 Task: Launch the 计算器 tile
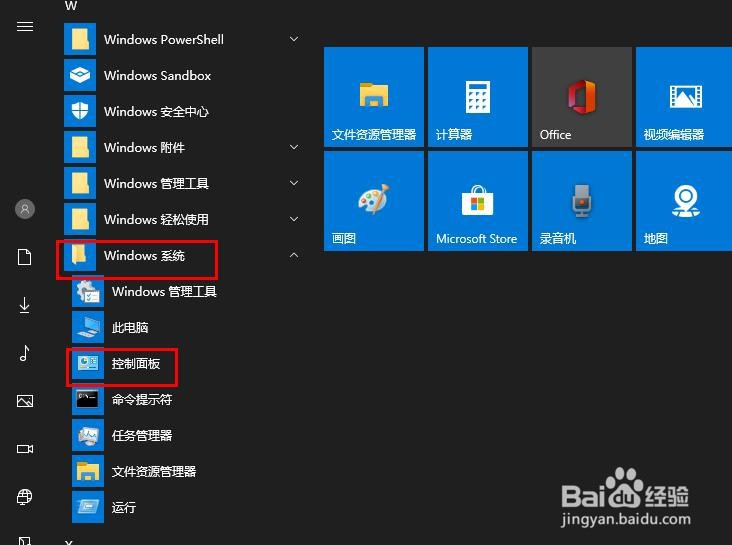click(478, 97)
